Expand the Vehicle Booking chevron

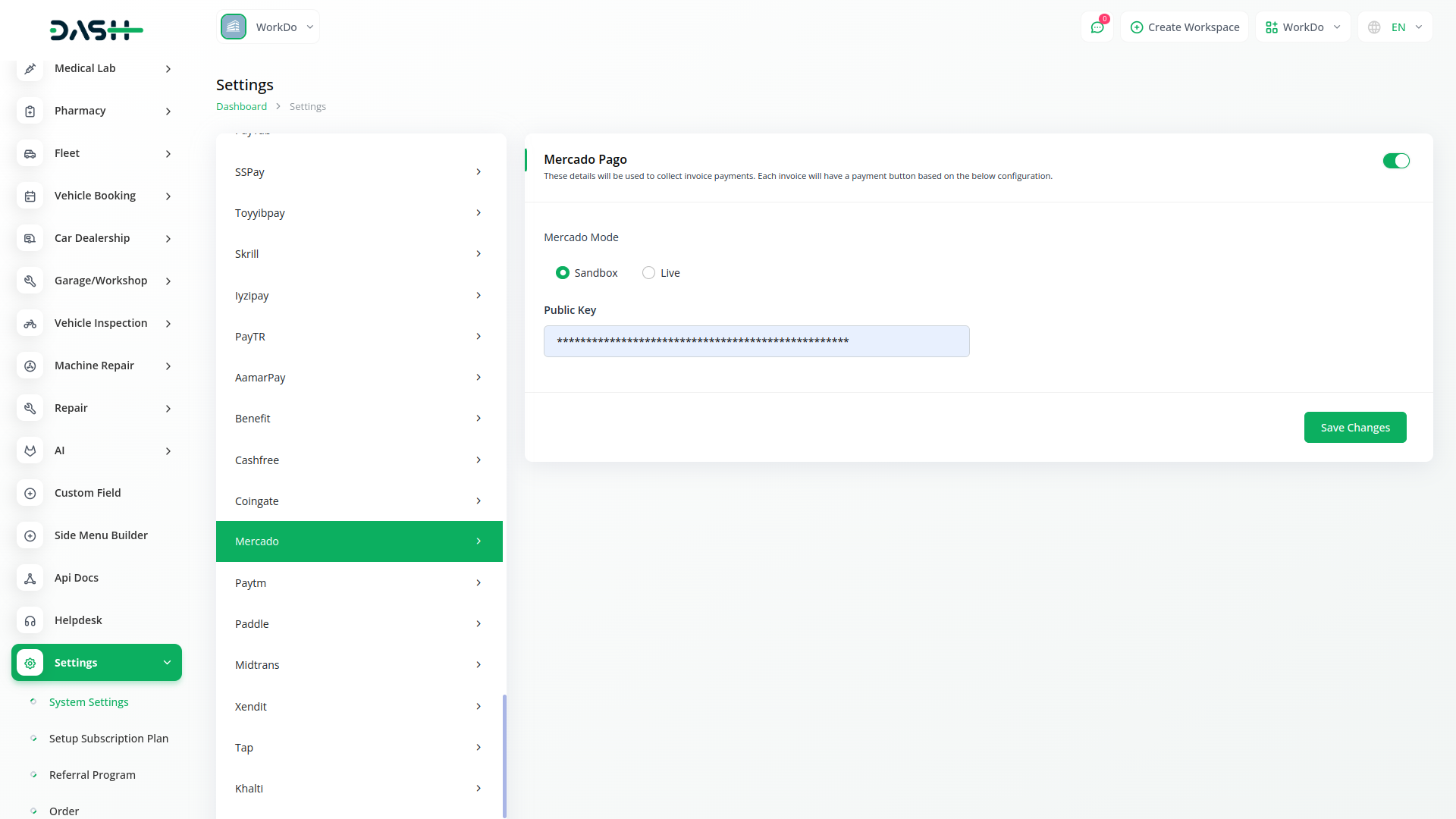tap(168, 196)
